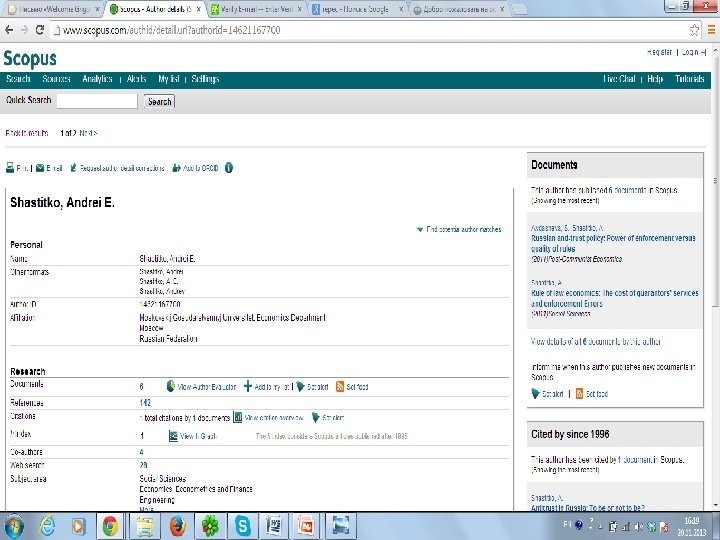Open Firefox from the taskbar

177,526
